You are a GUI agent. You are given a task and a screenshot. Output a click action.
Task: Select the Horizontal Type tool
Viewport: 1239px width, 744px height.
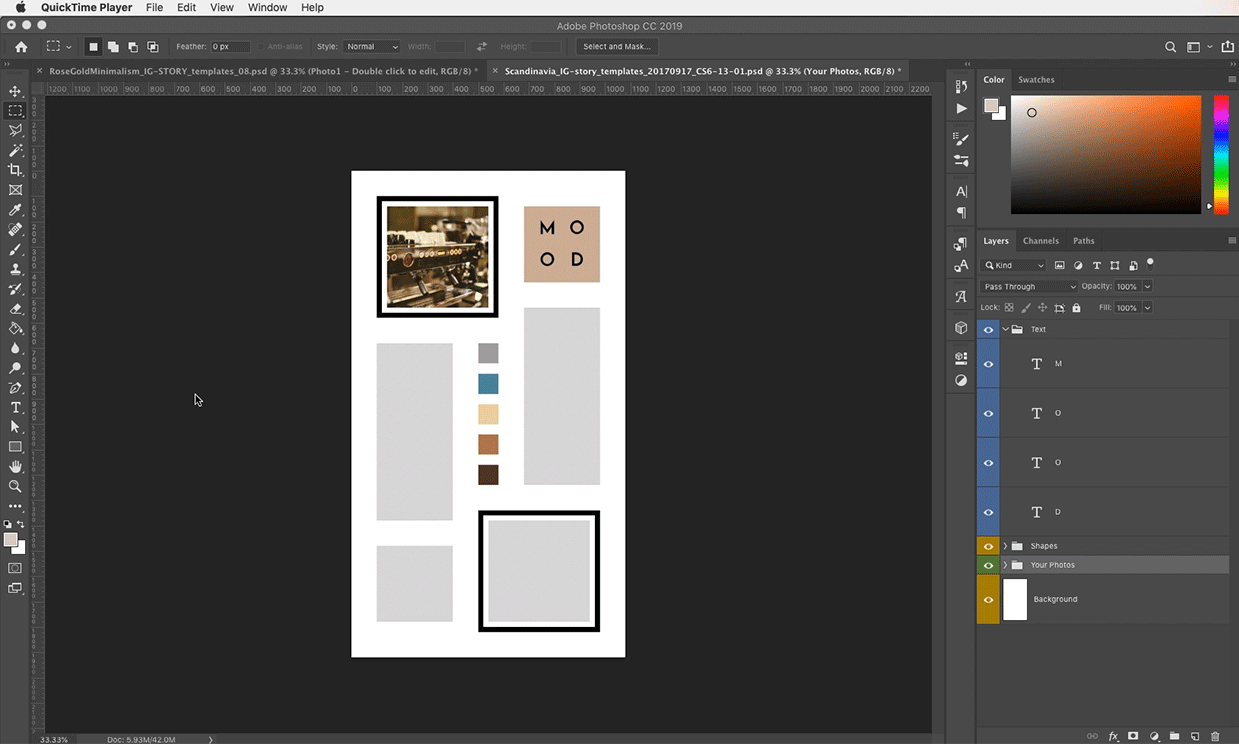(x=15, y=408)
